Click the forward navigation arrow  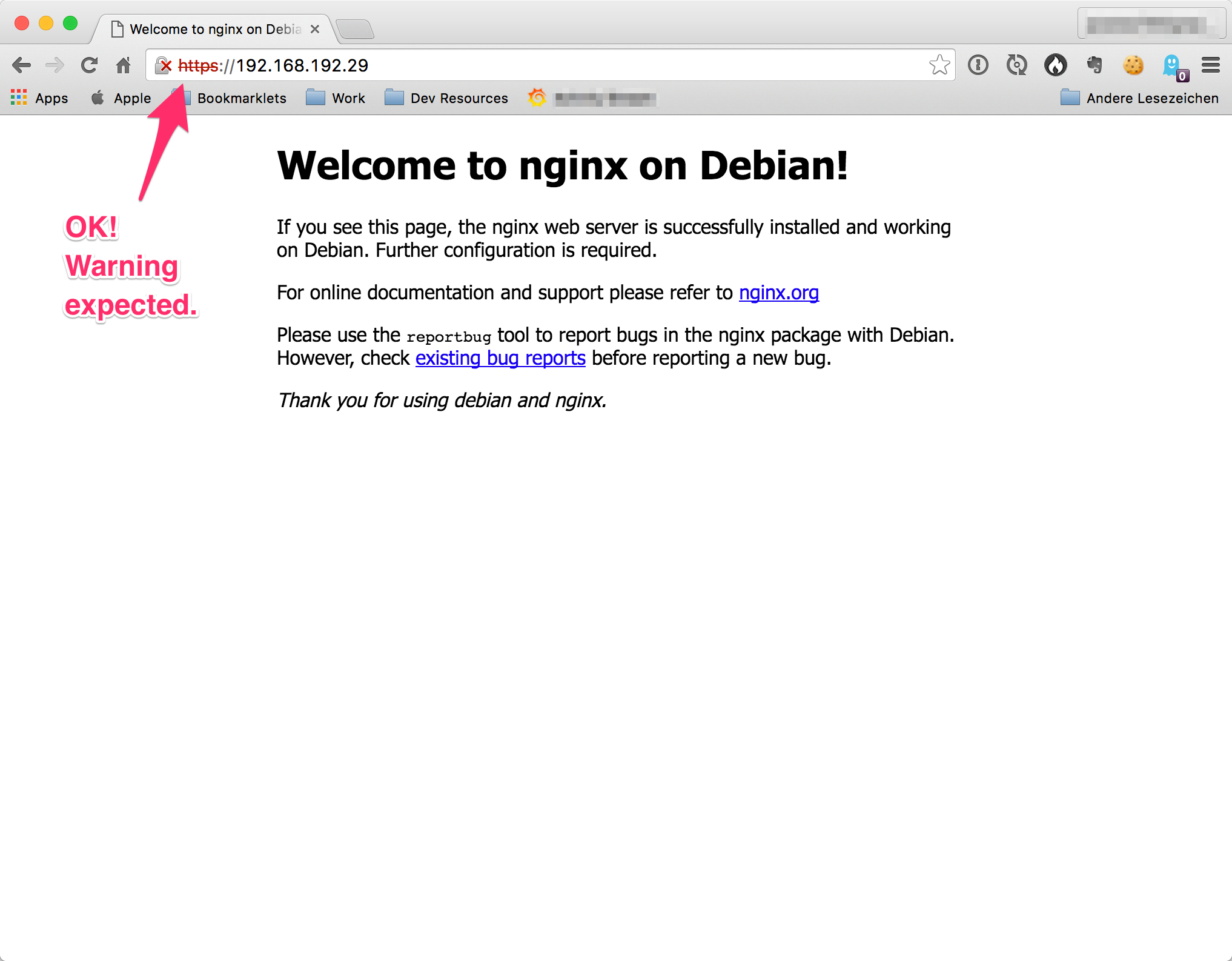click(55, 65)
